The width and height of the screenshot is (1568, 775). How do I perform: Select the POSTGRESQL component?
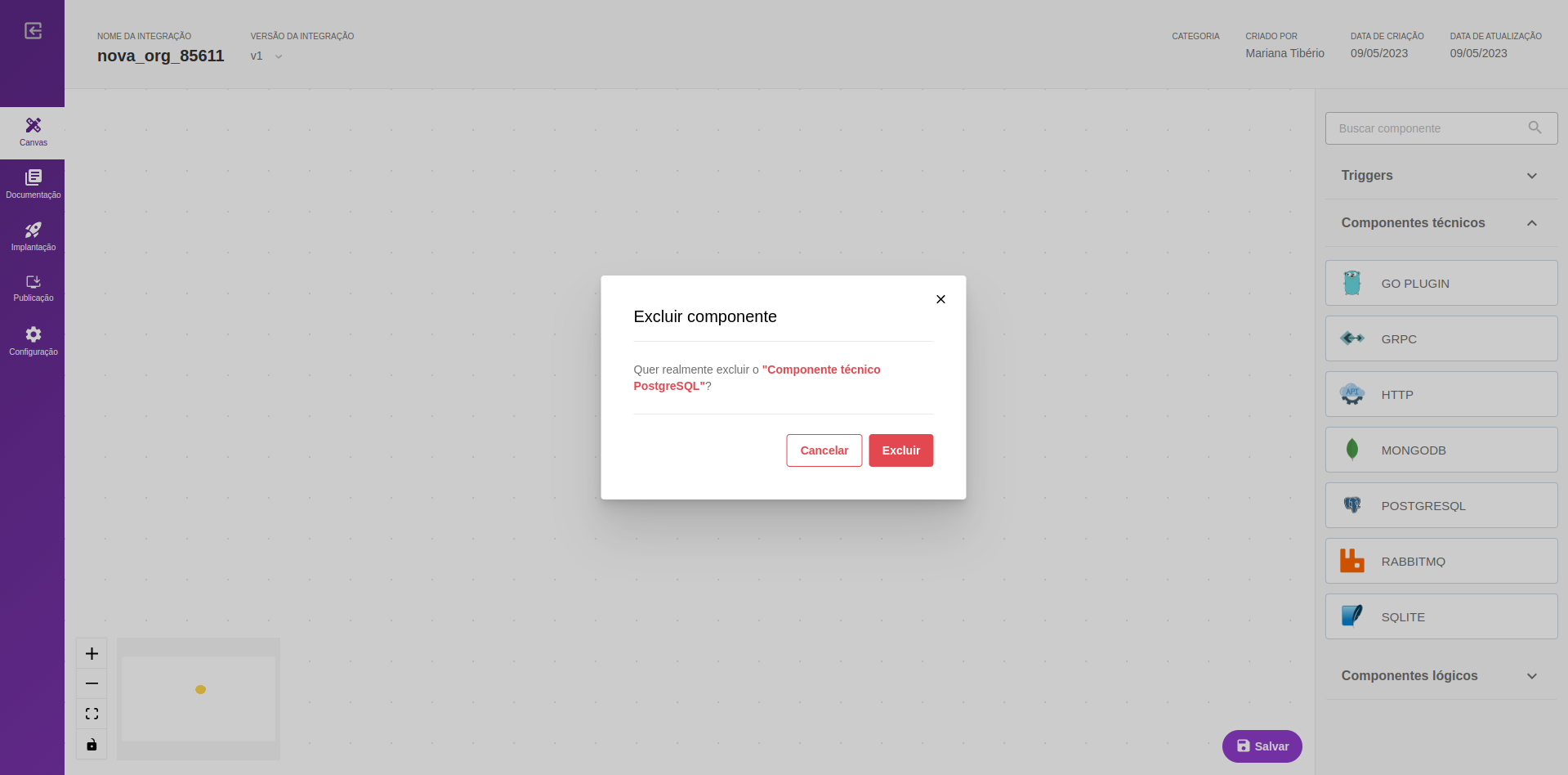pos(1441,505)
